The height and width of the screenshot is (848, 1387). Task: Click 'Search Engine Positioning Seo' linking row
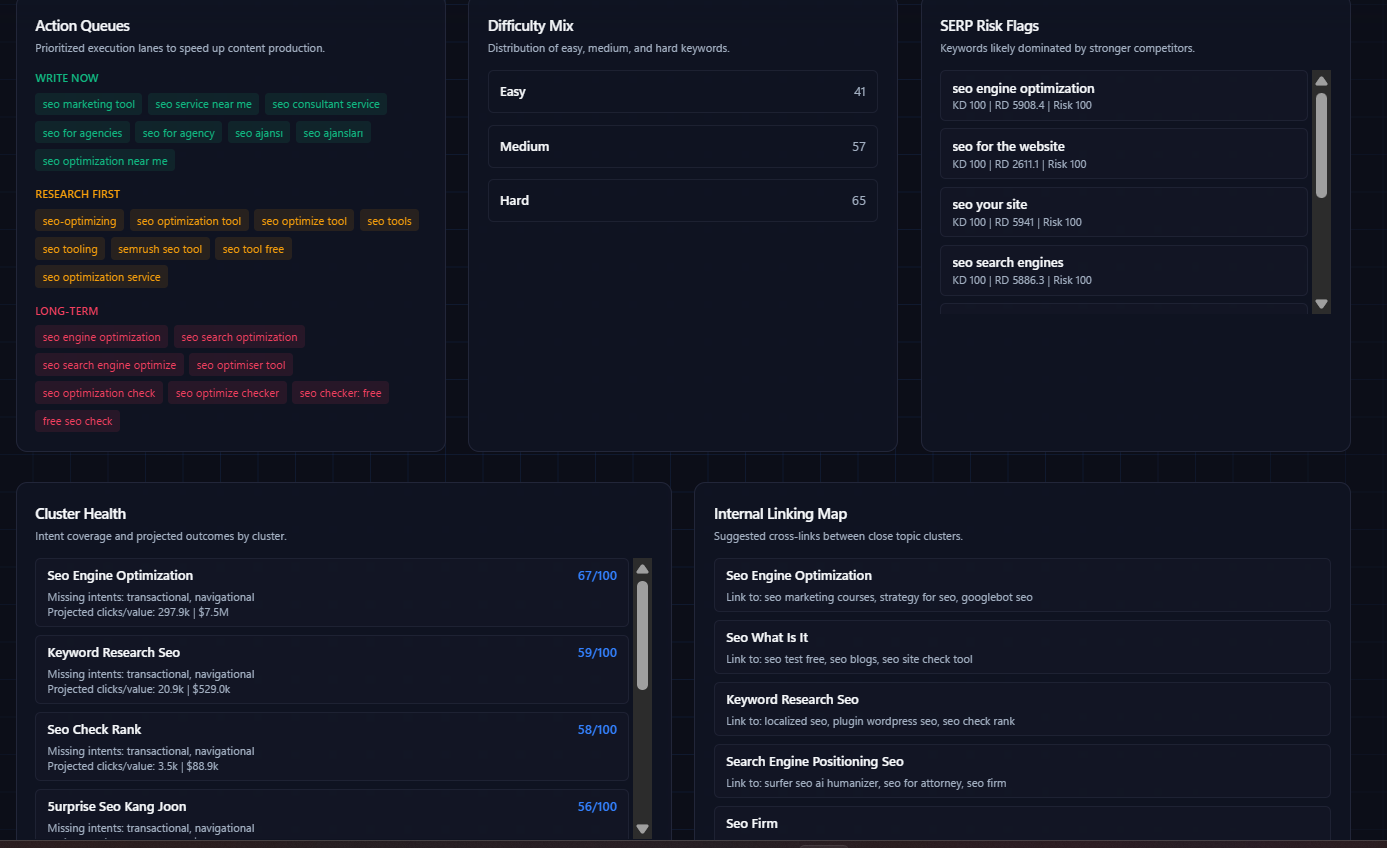[1022, 771]
